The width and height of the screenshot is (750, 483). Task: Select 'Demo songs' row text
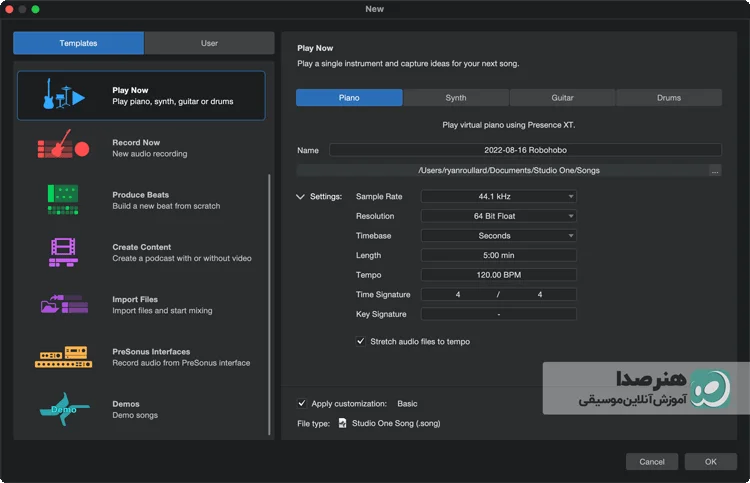tap(135, 415)
